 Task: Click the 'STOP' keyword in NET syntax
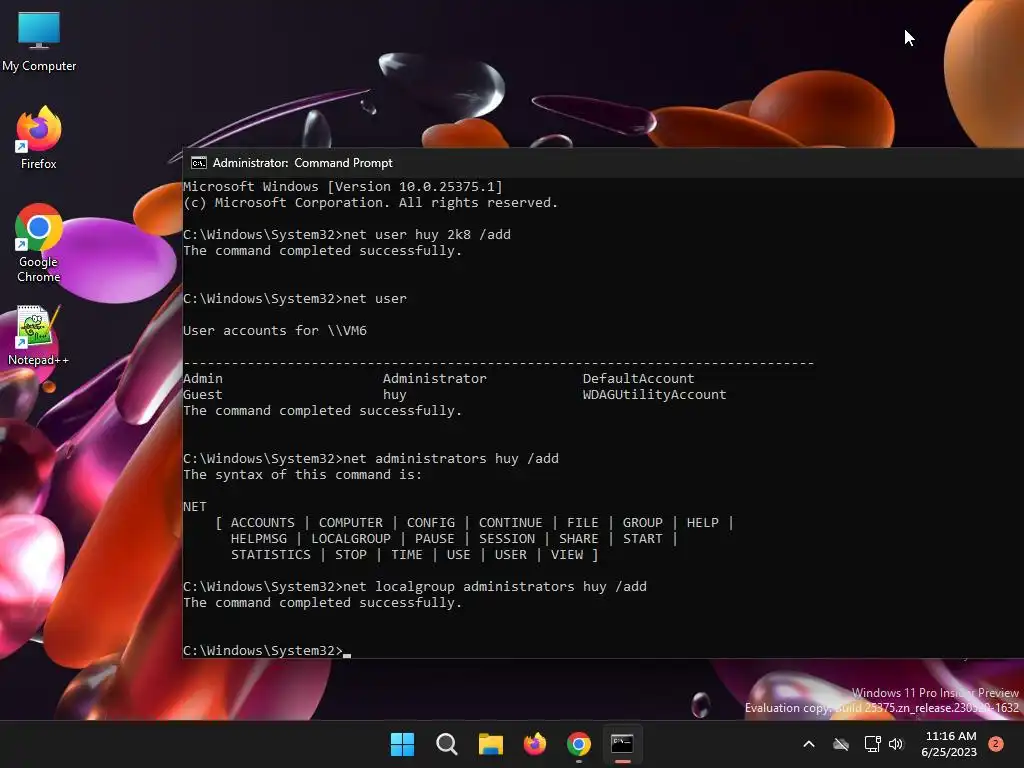tap(351, 554)
